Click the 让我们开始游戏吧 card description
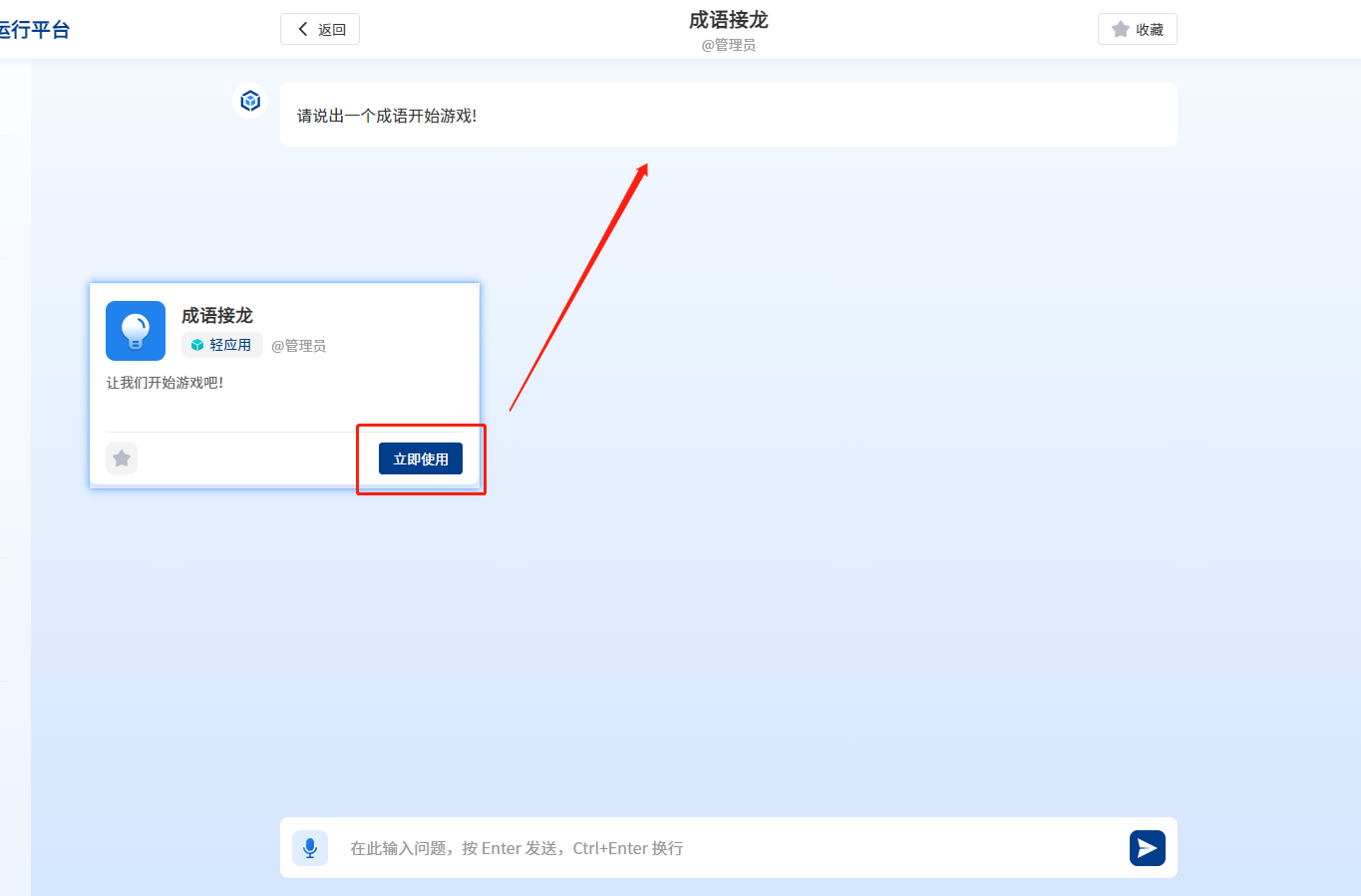The width and height of the screenshot is (1361, 896). pyautogui.click(x=166, y=383)
